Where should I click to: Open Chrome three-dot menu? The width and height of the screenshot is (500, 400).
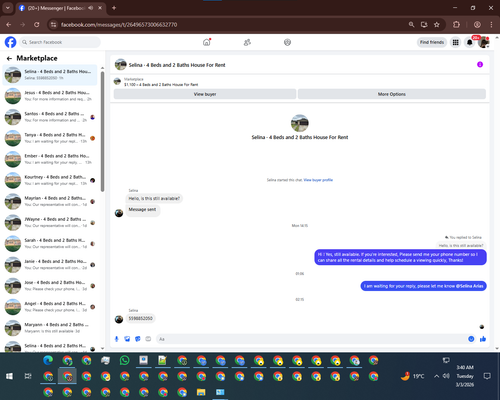coord(491,25)
